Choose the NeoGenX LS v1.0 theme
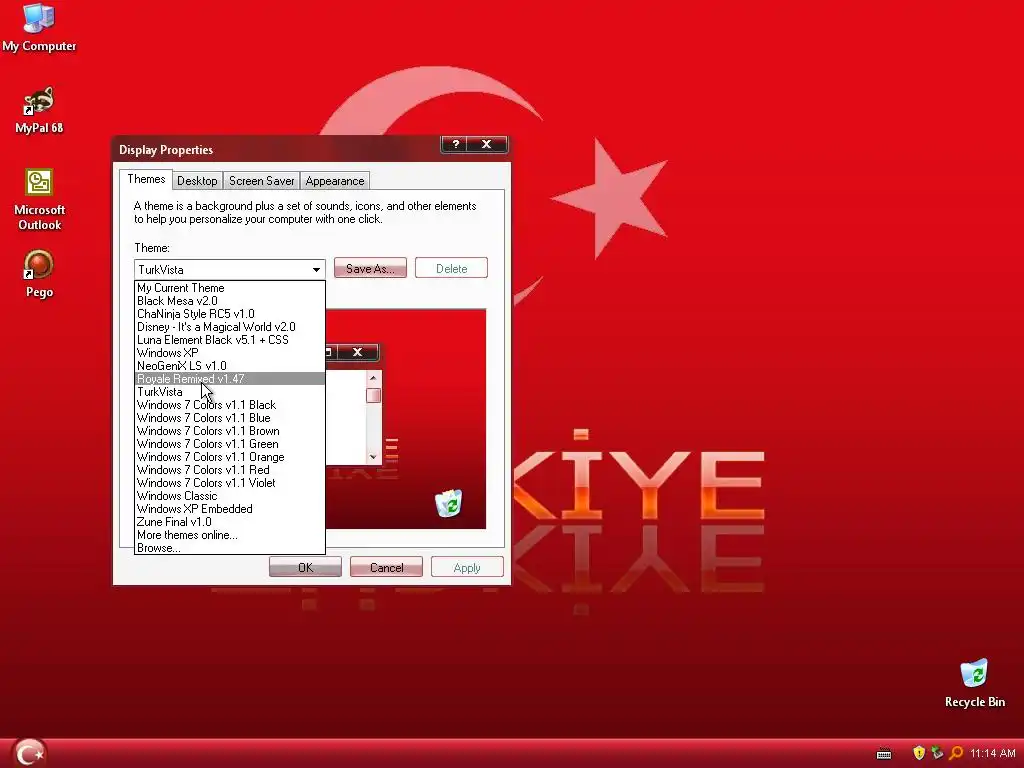The height and width of the screenshot is (768, 1024). click(230, 366)
